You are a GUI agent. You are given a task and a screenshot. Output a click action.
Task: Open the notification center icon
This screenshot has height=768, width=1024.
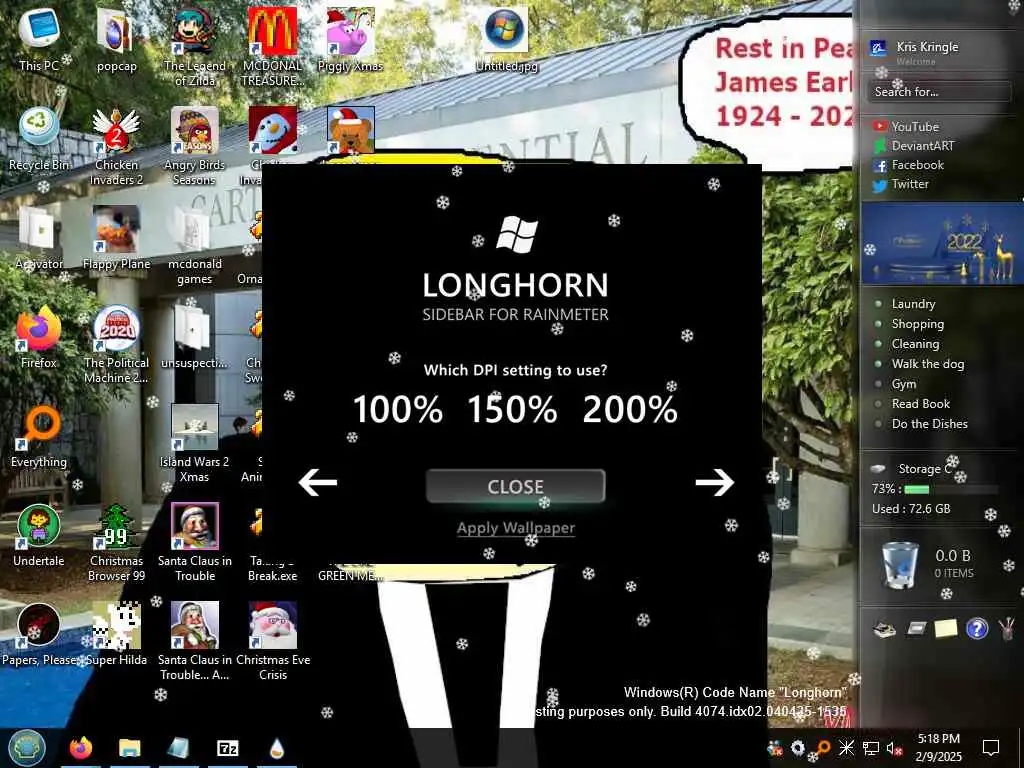click(x=991, y=748)
